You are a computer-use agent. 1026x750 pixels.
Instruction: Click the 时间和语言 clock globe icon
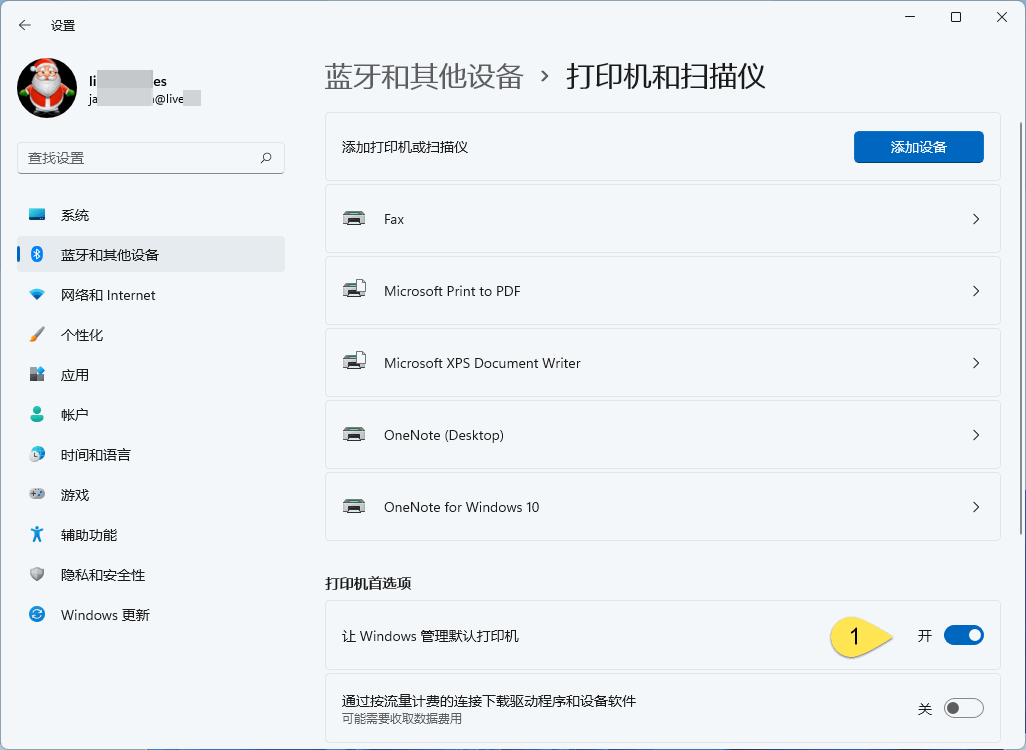pos(37,454)
